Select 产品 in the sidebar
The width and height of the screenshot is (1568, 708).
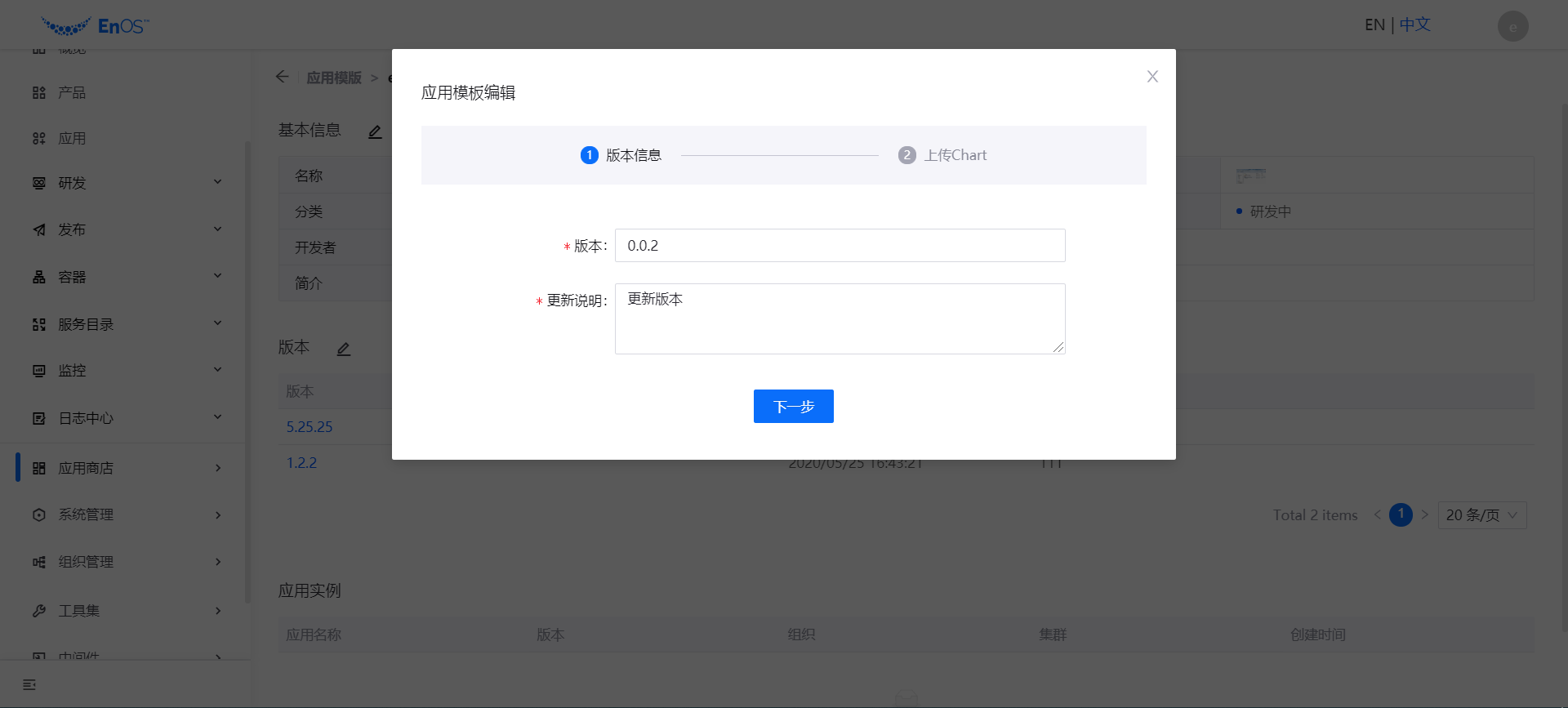[72, 93]
